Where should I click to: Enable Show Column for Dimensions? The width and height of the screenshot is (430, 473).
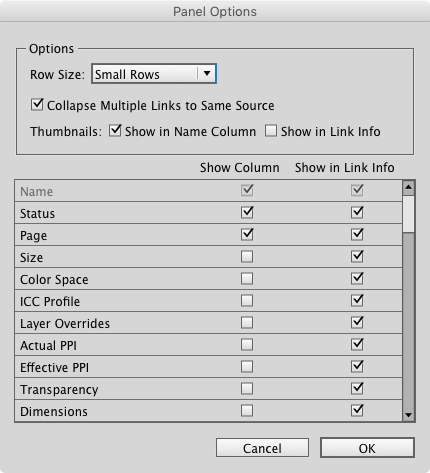(x=247, y=410)
